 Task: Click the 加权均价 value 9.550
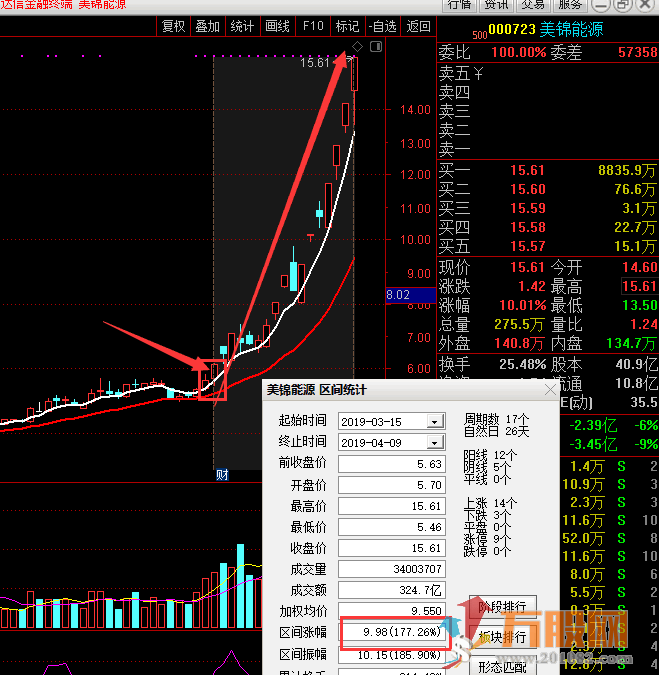[x=392, y=611]
